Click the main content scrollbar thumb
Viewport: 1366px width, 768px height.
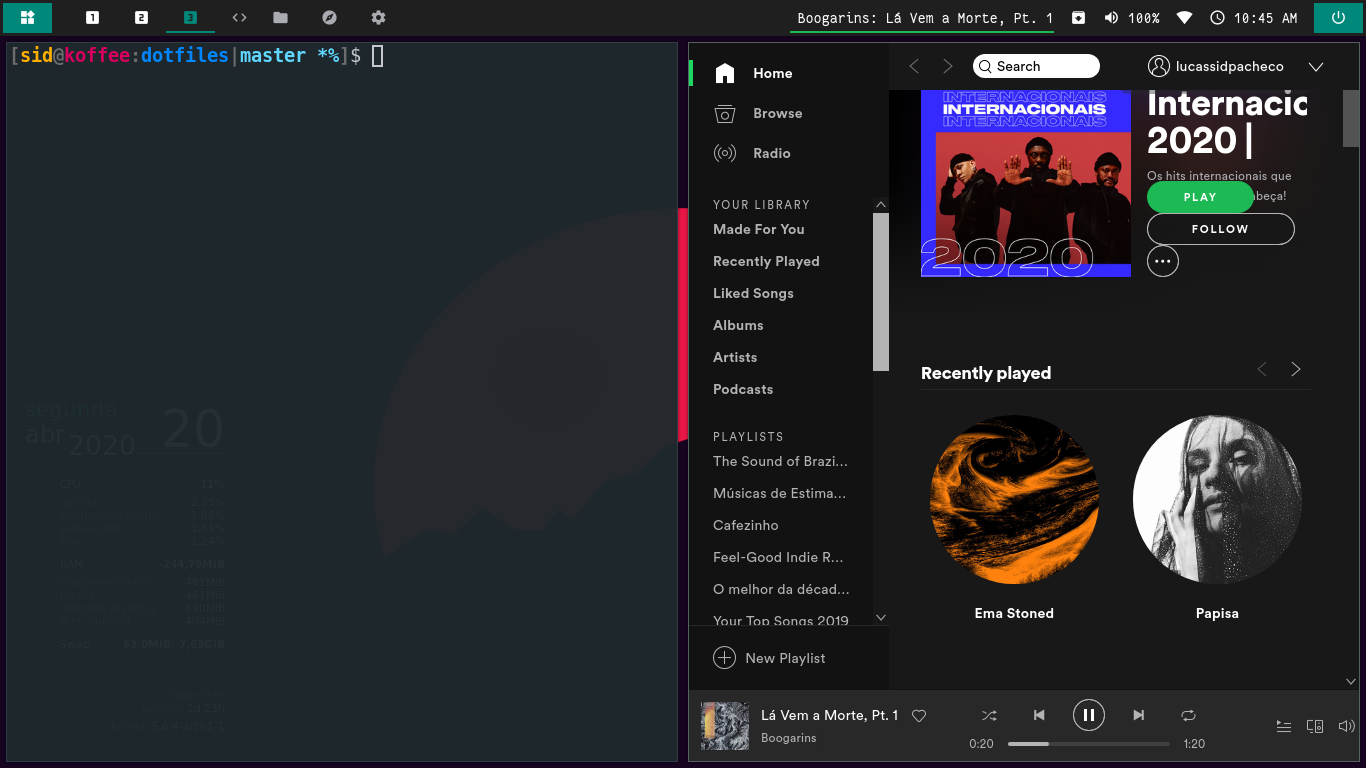tap(1351, 118)
